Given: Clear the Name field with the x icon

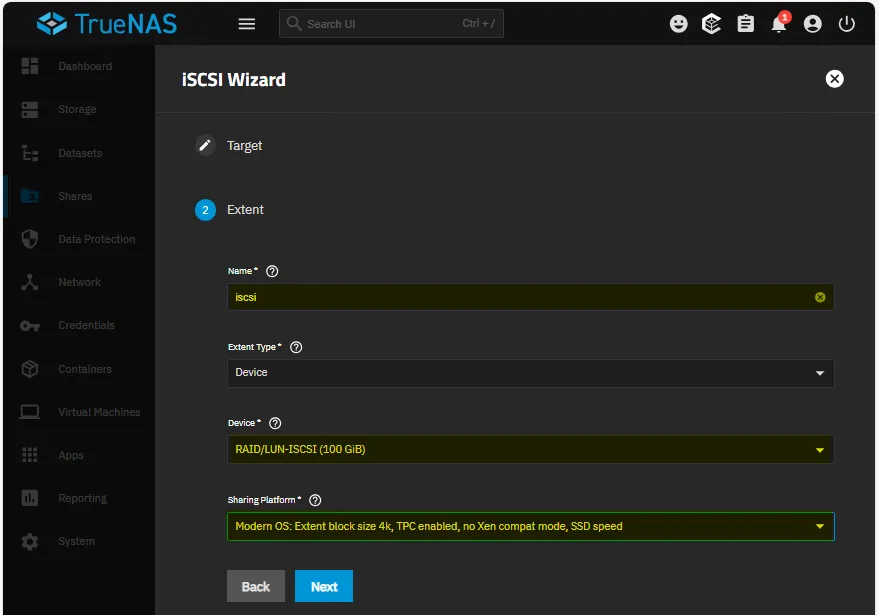Looking at the screenshot, I should [x=820, y=297].
